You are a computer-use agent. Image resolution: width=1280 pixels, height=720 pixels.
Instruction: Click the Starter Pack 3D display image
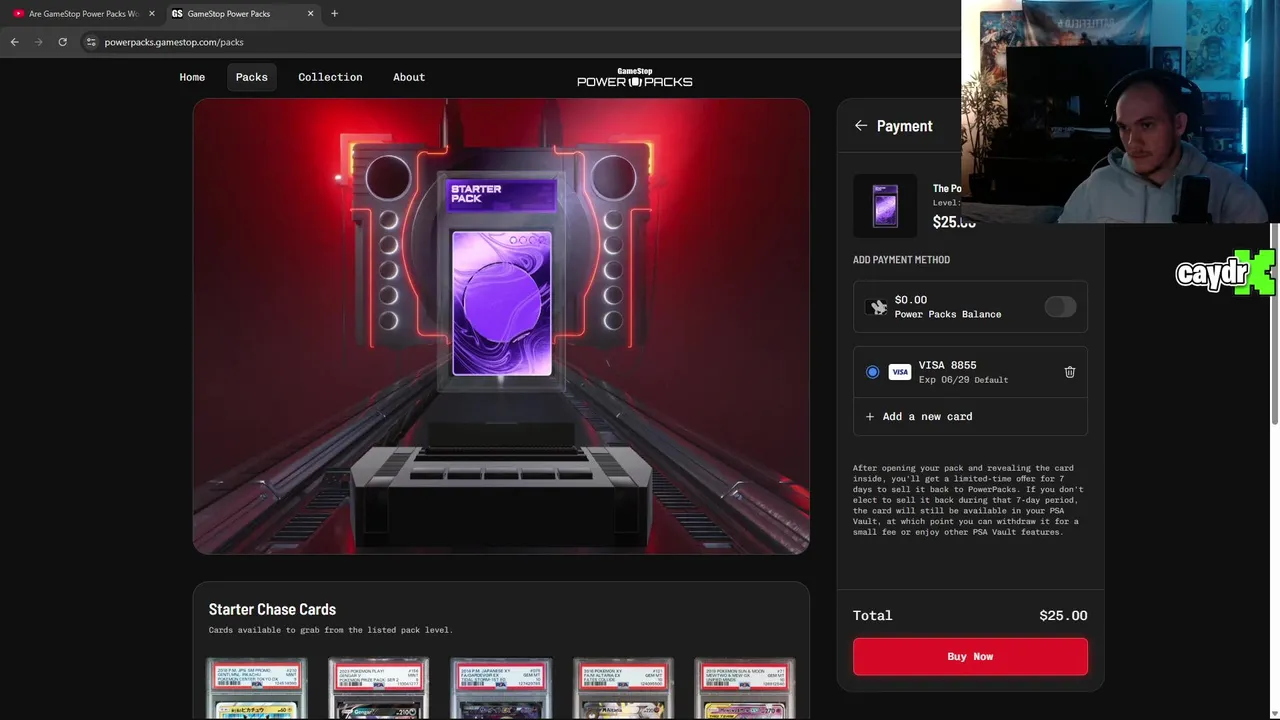coord(501,326)
